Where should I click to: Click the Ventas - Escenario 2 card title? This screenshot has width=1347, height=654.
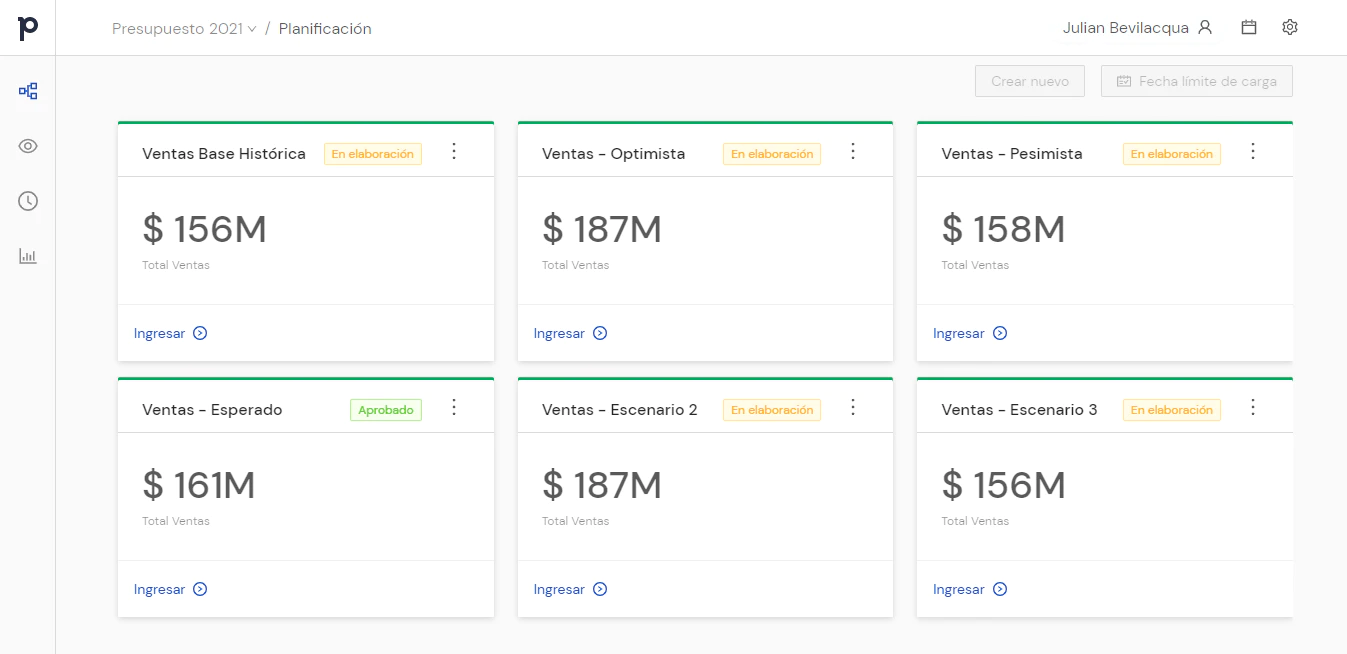620,410
